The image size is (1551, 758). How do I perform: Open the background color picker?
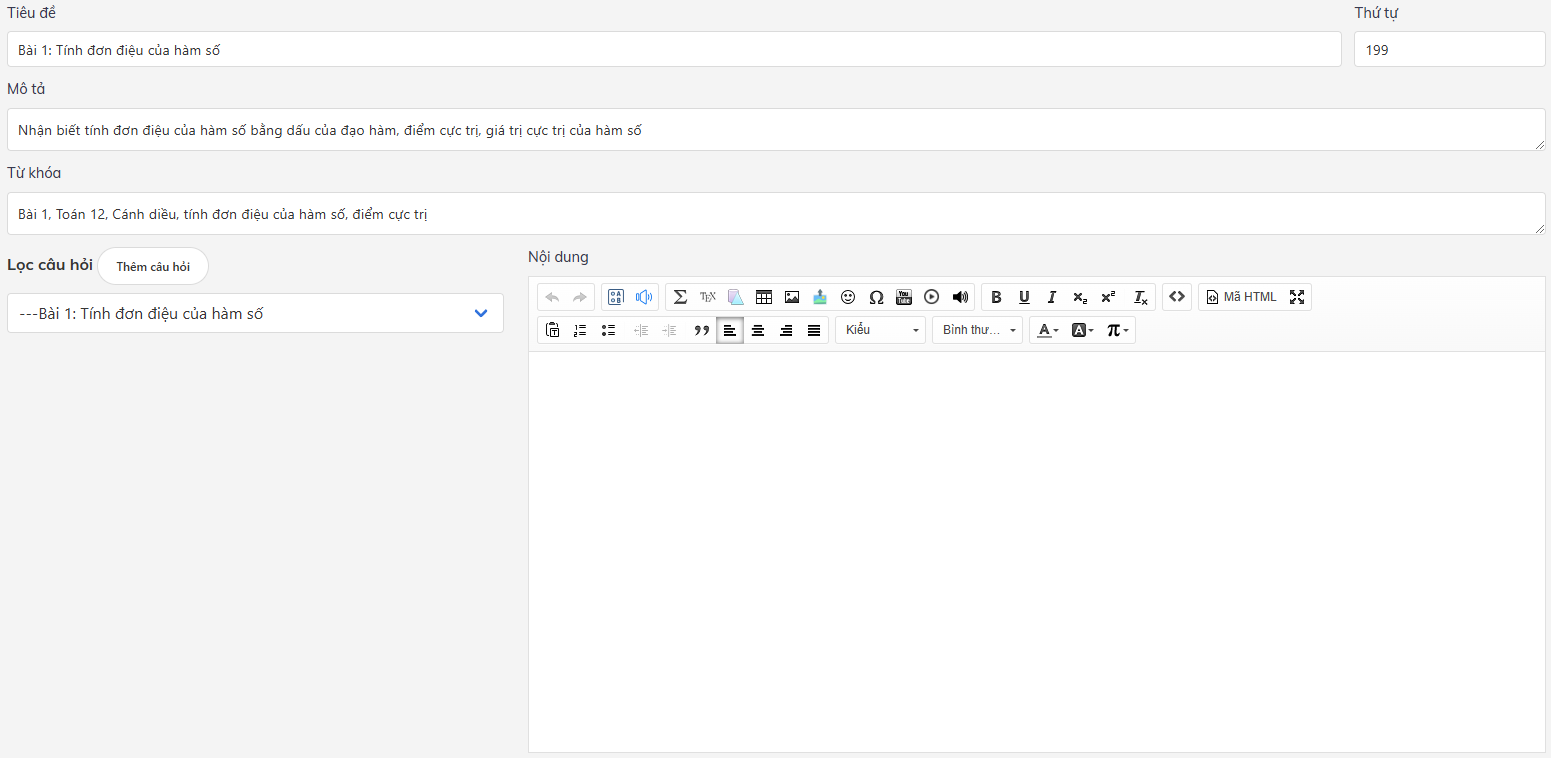(x=1082, y=330)
